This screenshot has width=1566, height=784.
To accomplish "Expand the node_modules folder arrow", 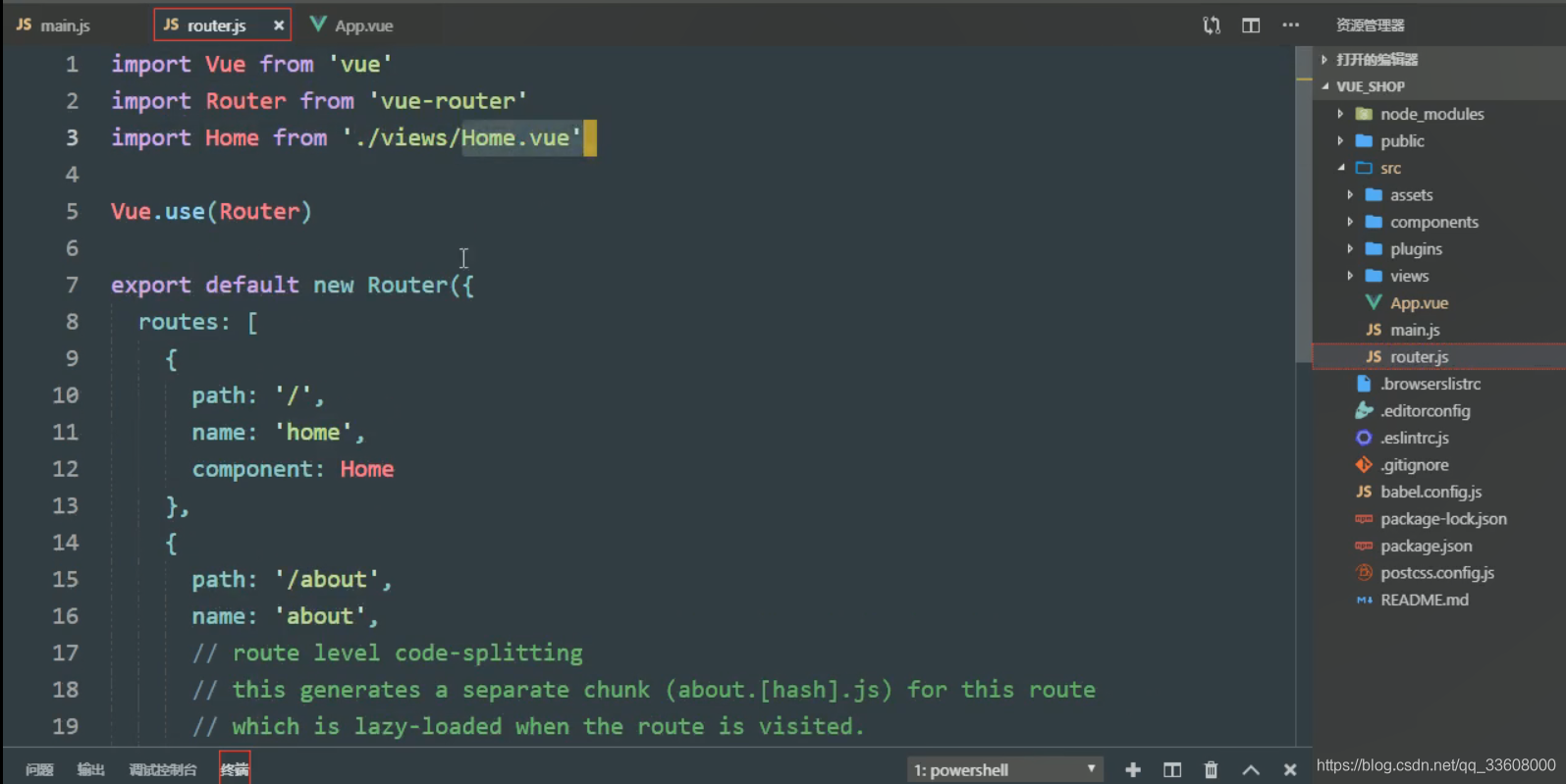I will coord(1340,114).
